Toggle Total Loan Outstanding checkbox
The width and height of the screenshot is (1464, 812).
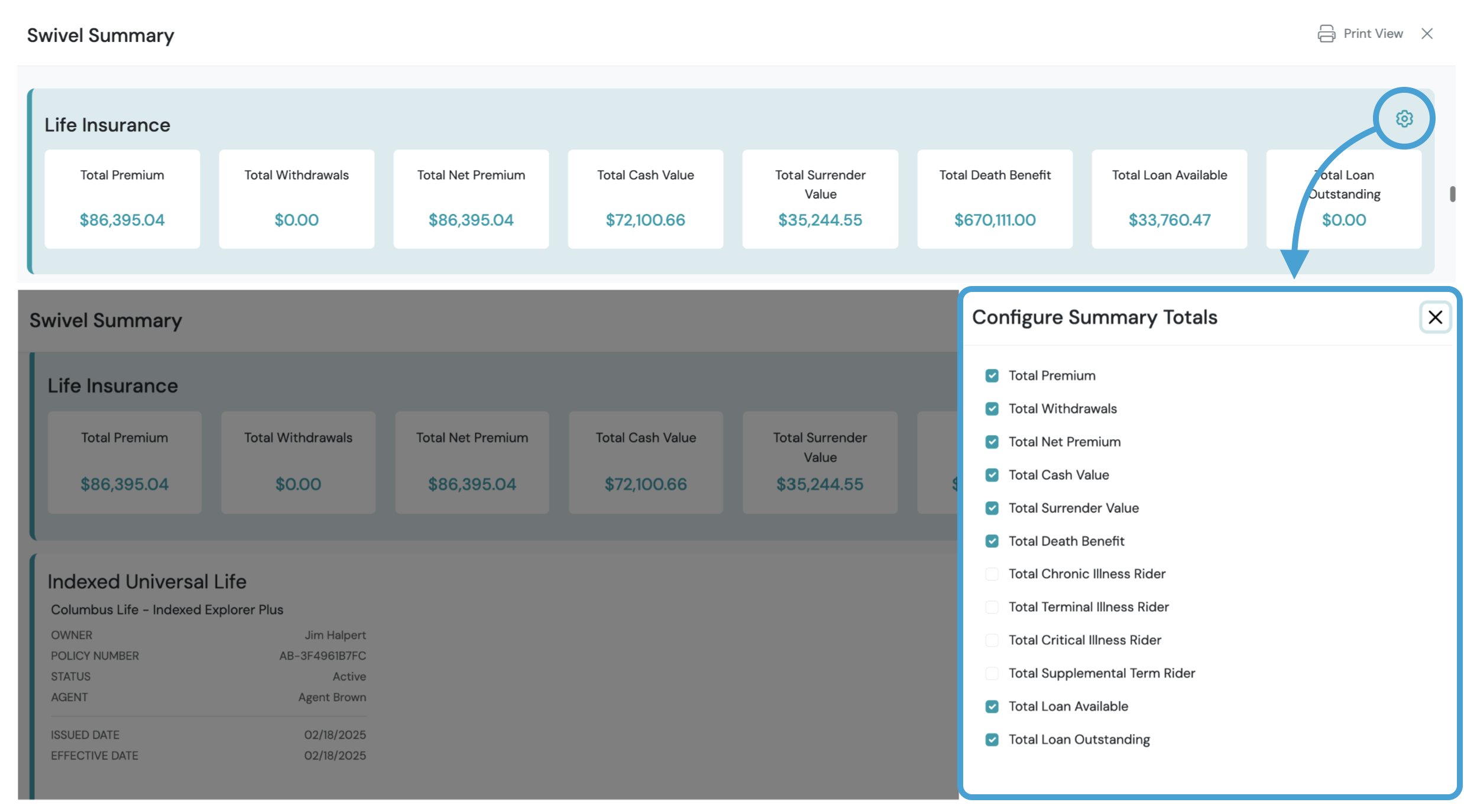click(992, 739)
